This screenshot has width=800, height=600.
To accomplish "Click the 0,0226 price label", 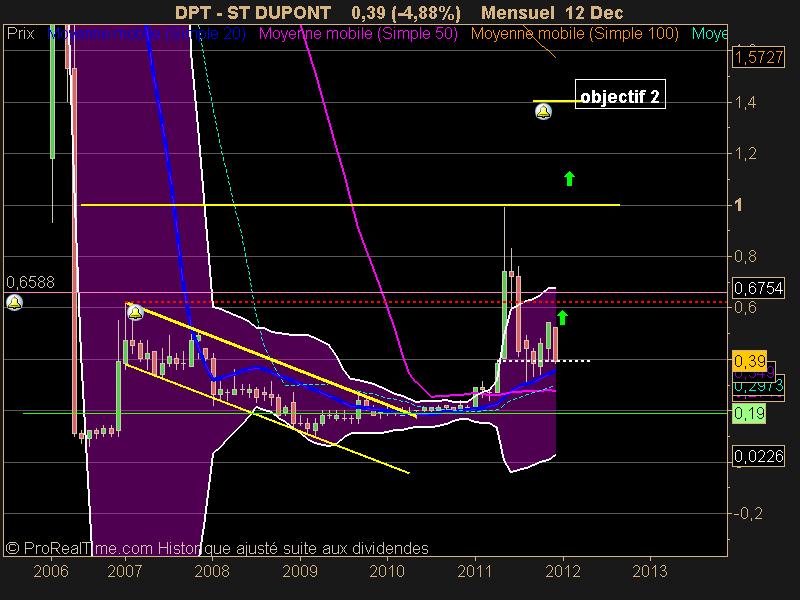I will (x=758, y=456).
